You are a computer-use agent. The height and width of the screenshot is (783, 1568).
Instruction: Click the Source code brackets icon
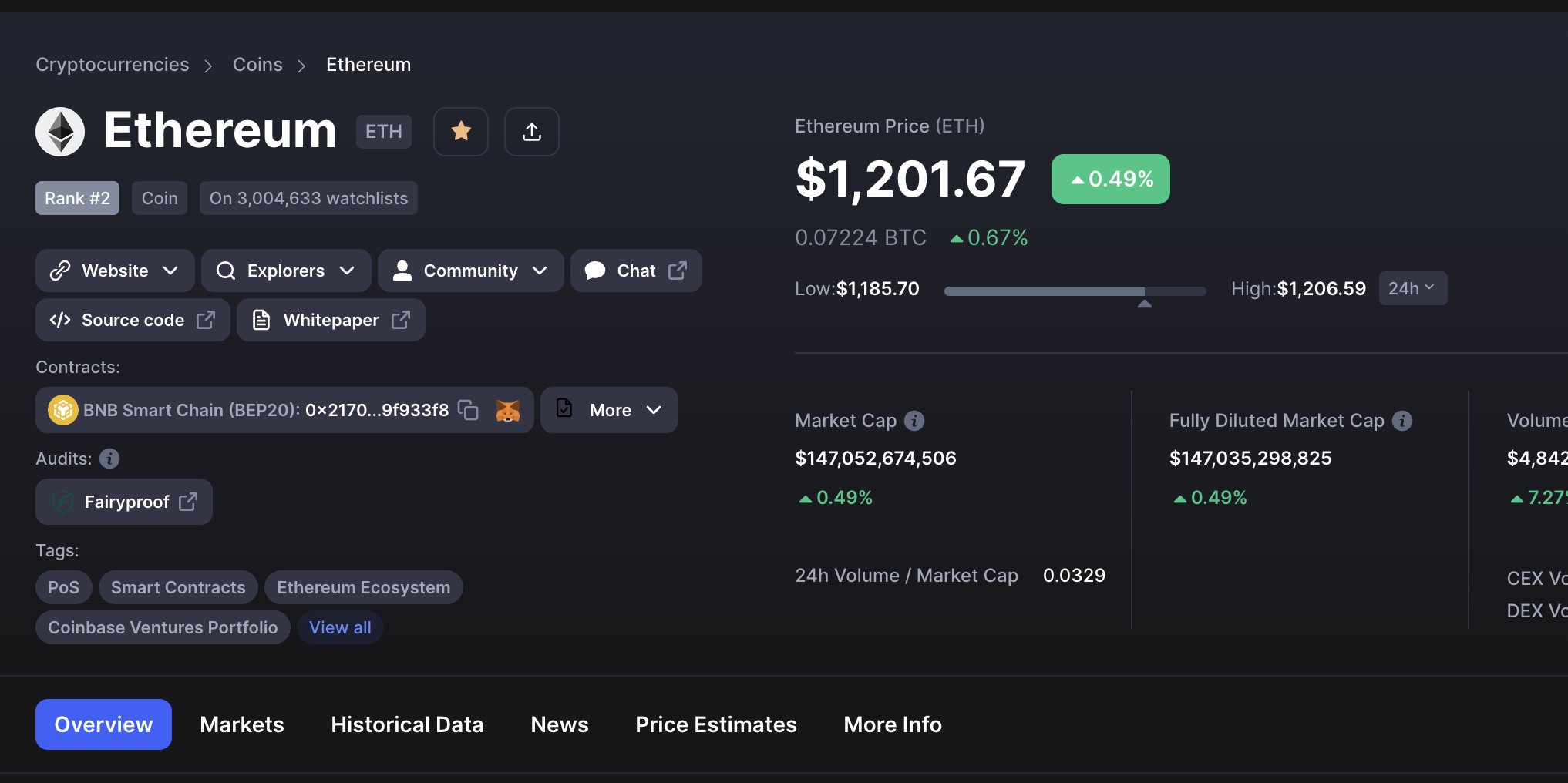point(60,320)
